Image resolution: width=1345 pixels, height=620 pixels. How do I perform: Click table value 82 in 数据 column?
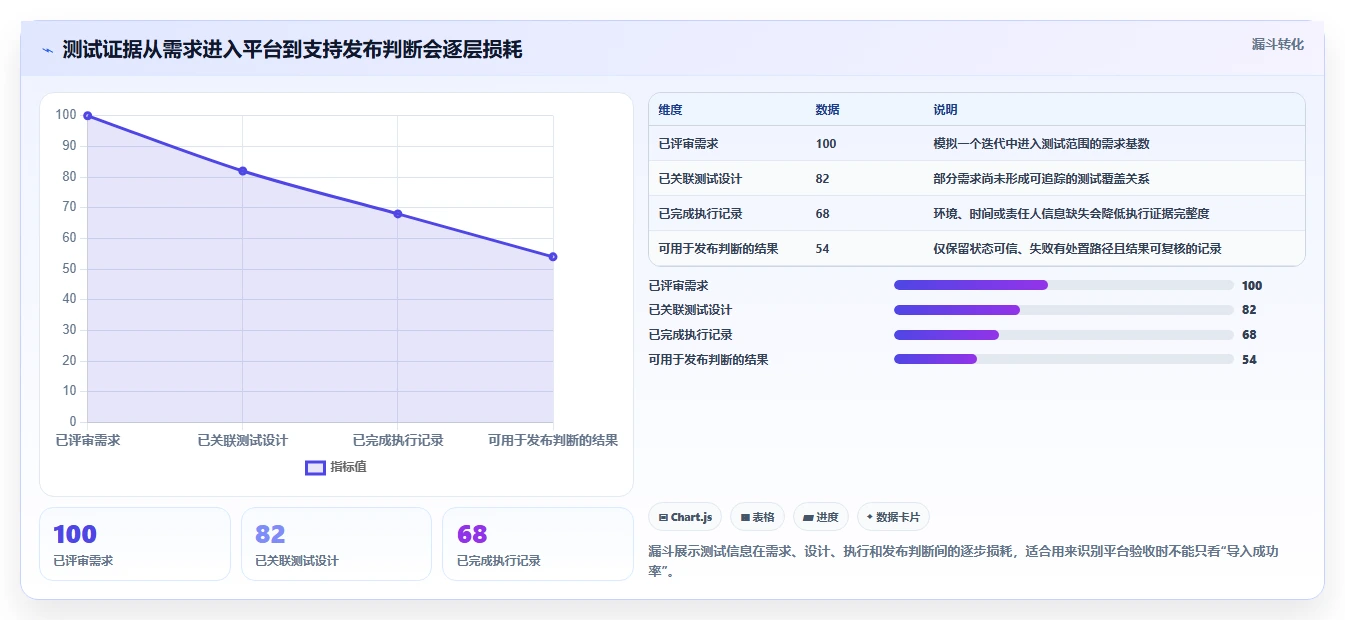823,179
